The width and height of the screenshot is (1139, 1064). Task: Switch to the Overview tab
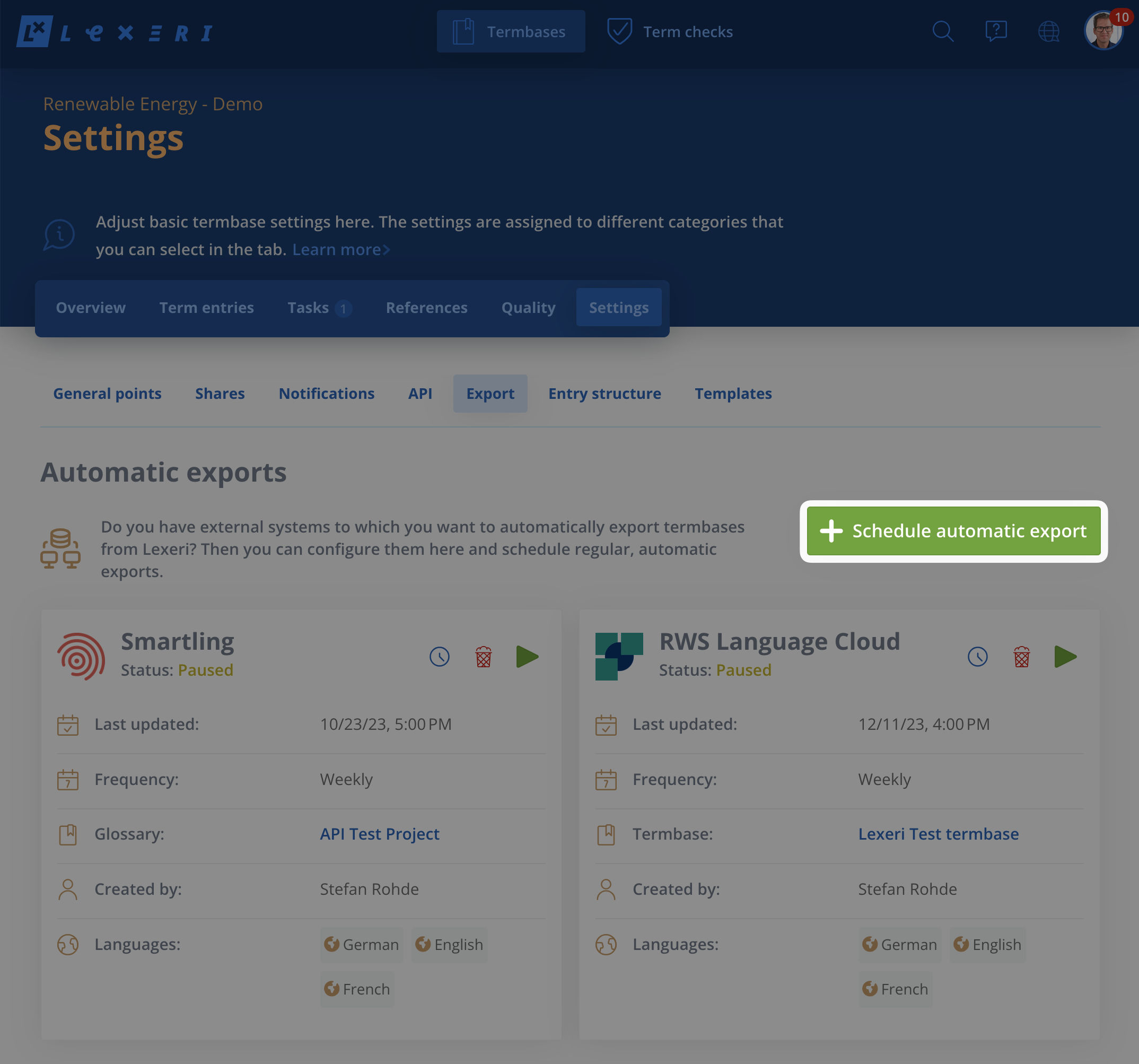point(91,308)
